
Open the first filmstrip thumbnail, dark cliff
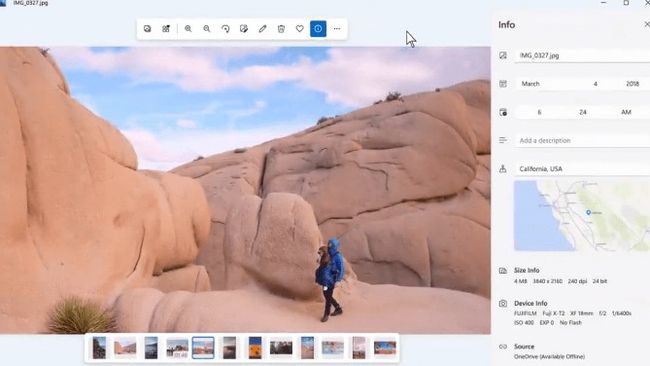[99, 347]
